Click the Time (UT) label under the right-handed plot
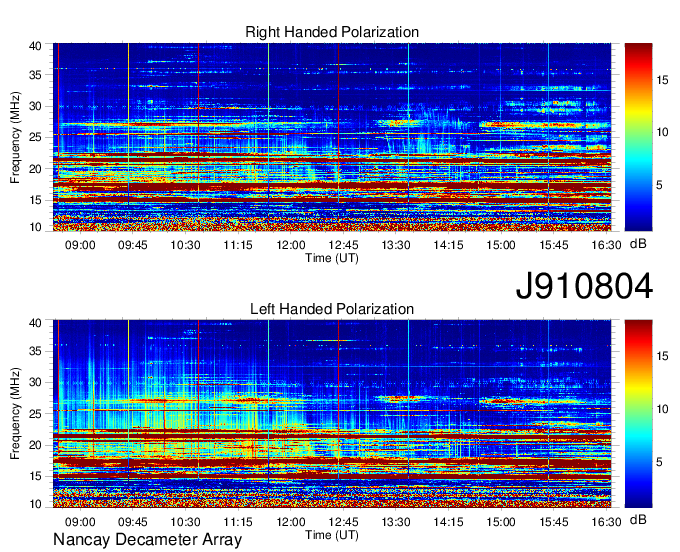The image size is (680, 552). coord(332,258)
